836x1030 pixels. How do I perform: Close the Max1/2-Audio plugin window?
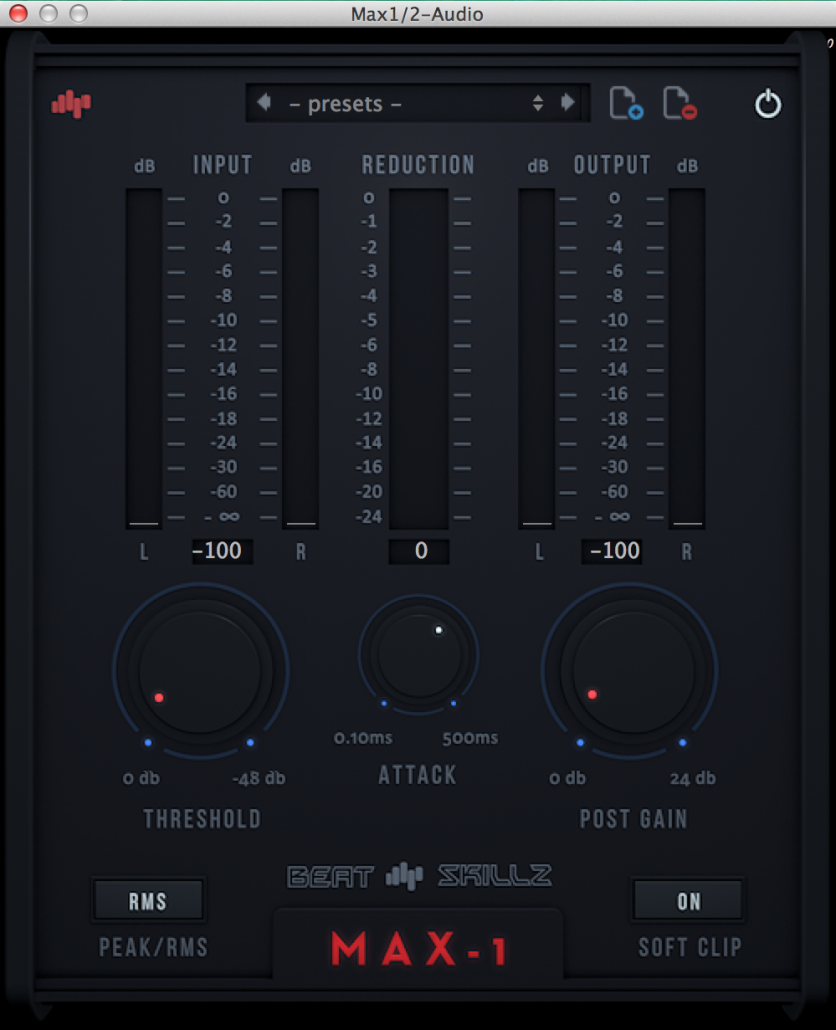18,13
